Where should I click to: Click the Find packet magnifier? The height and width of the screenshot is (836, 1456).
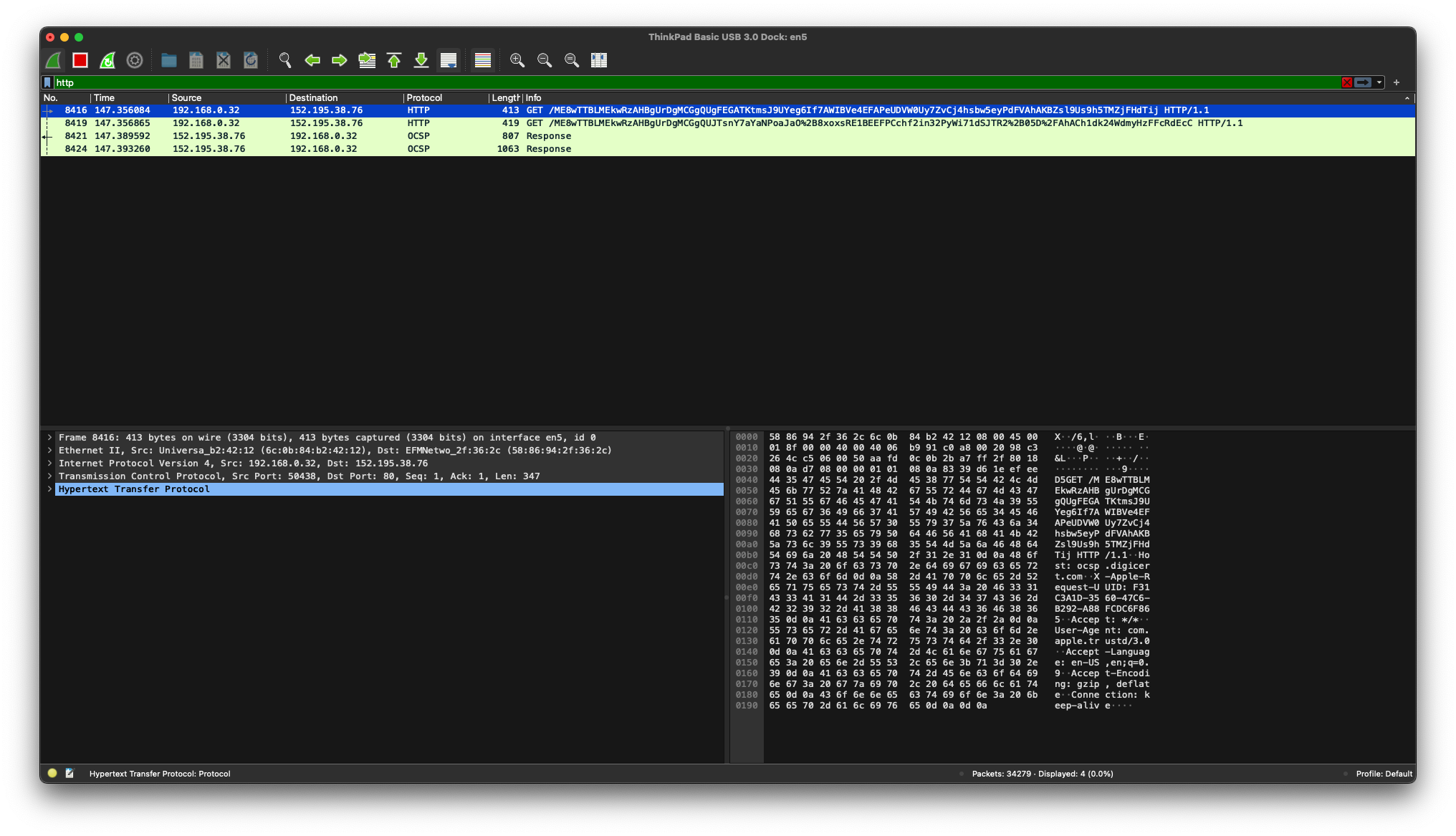(x=285, y=60)
